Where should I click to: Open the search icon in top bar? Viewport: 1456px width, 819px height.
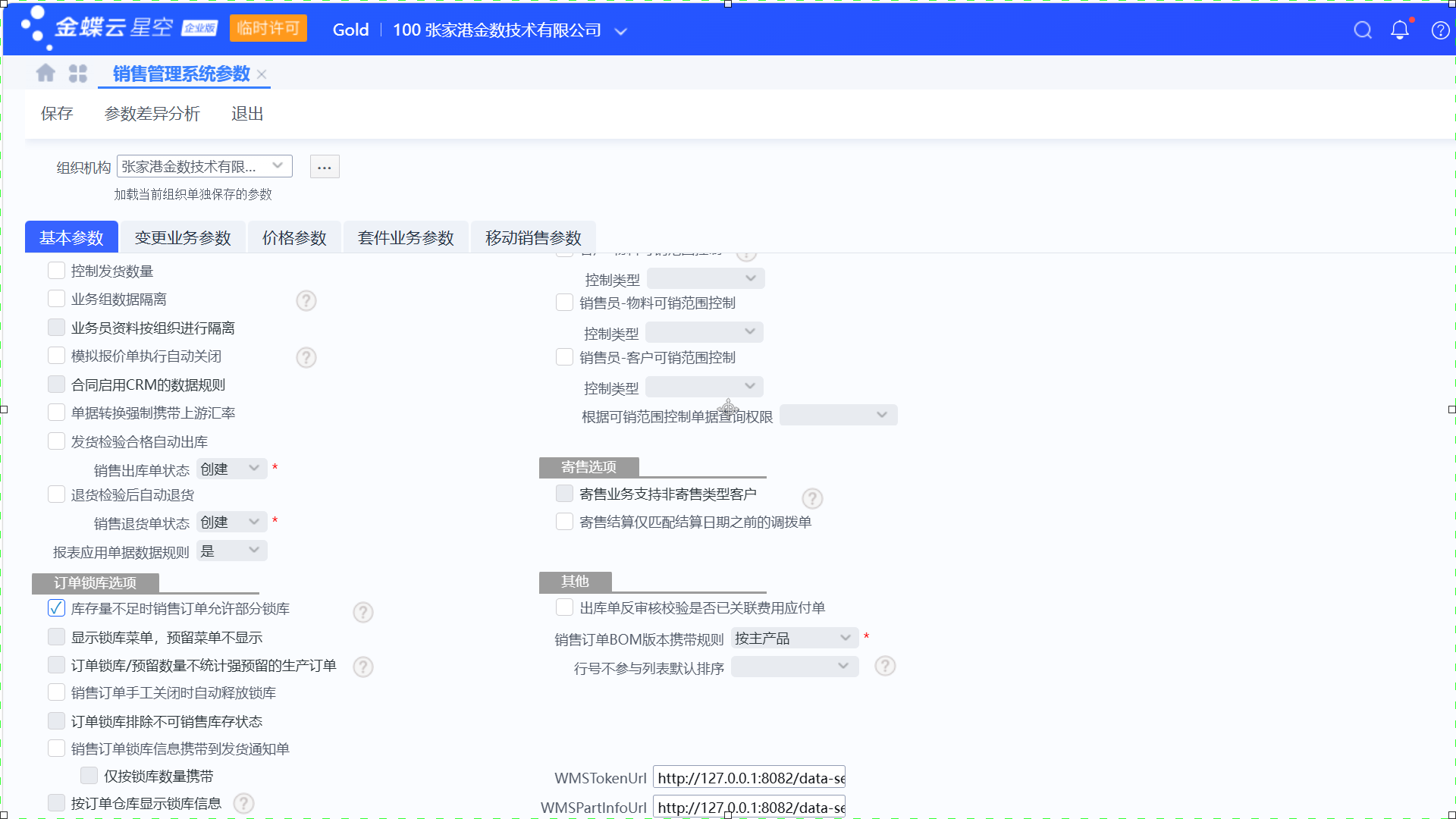click(x=1363, y=30)
